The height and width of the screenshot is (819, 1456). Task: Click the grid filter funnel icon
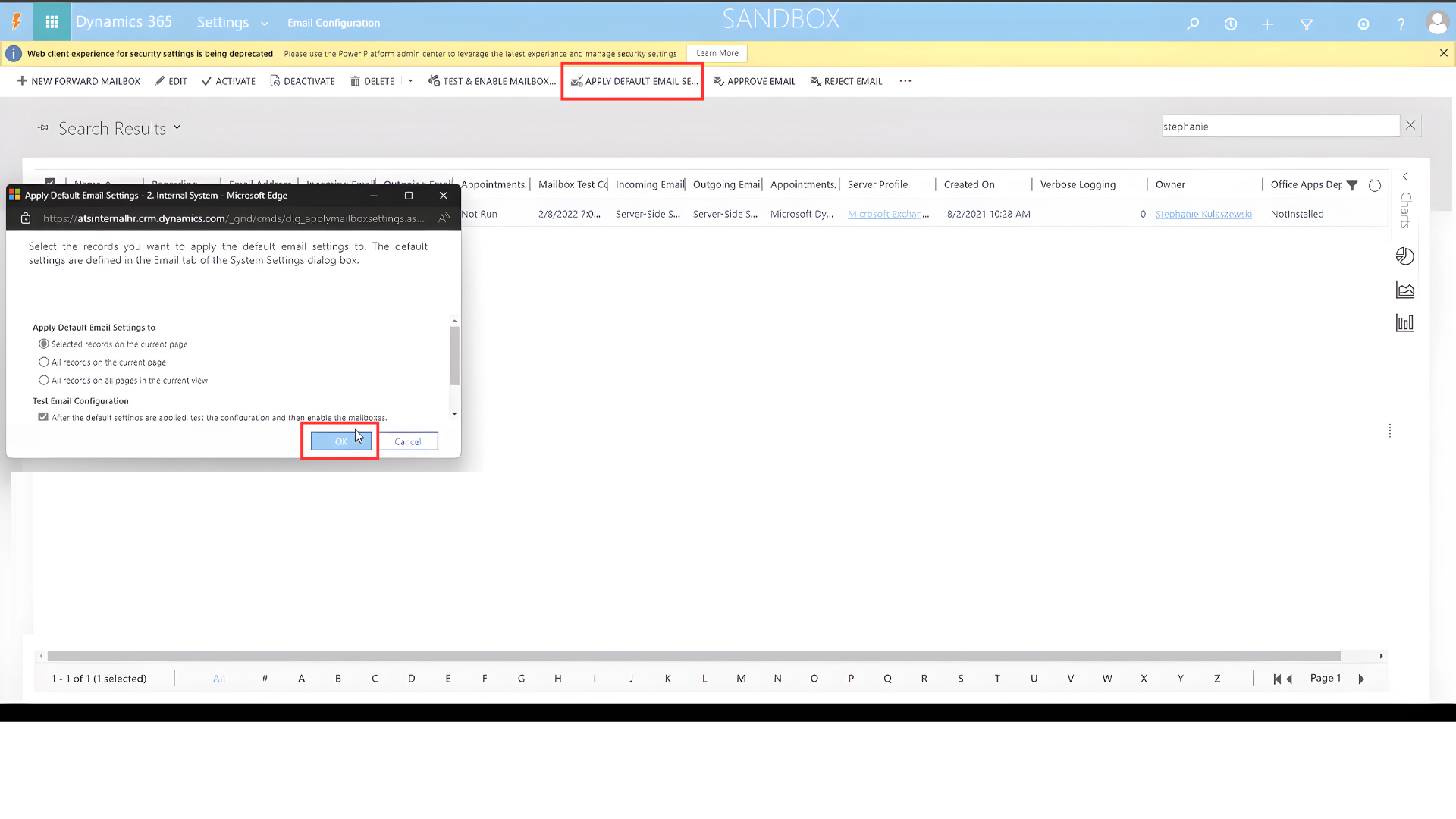1352,185
